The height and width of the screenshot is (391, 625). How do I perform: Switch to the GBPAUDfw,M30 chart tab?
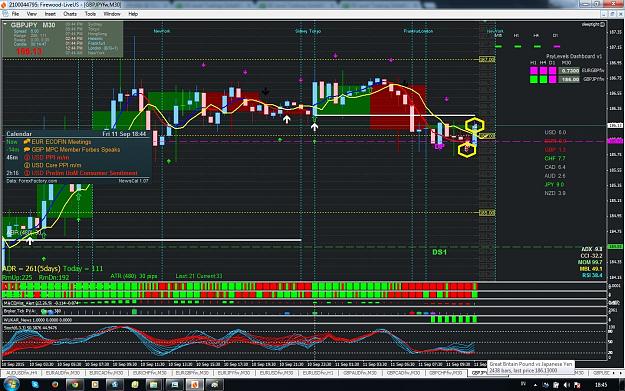point(360,373)
